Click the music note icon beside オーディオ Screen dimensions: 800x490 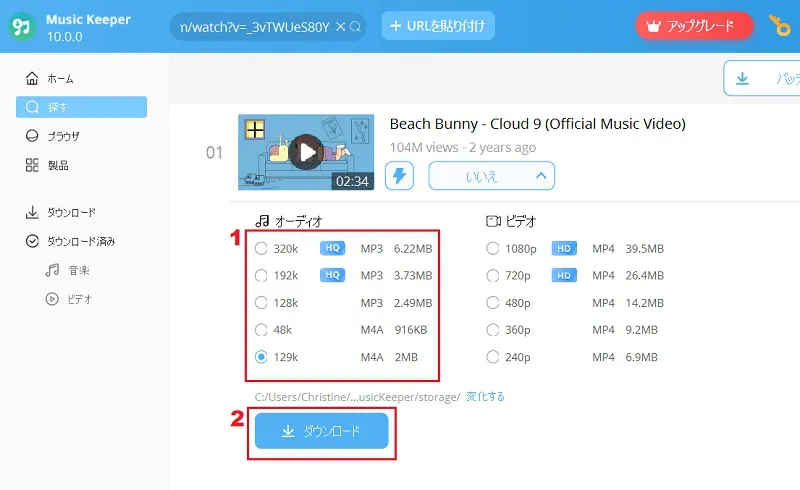(x=262, y=220)
